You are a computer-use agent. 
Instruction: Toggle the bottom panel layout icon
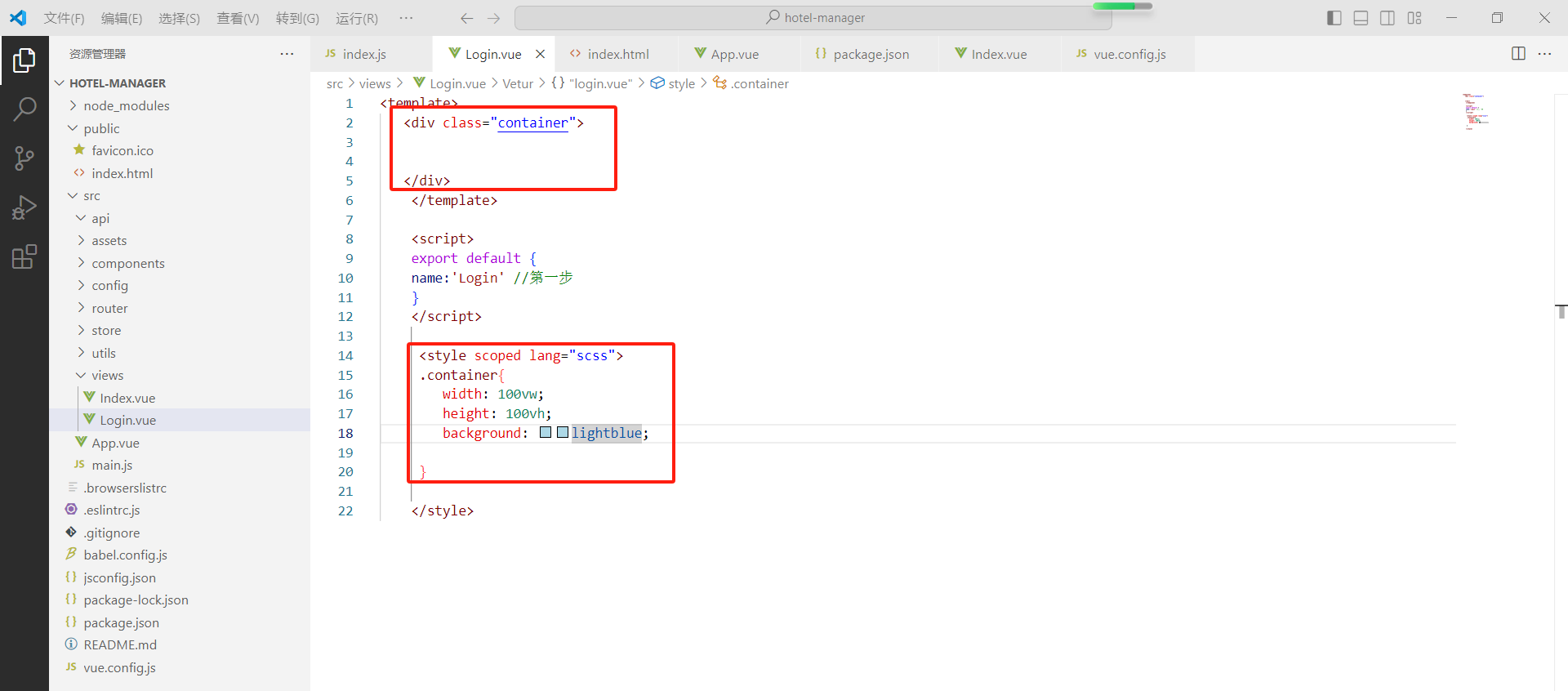tap(1361, 18)
